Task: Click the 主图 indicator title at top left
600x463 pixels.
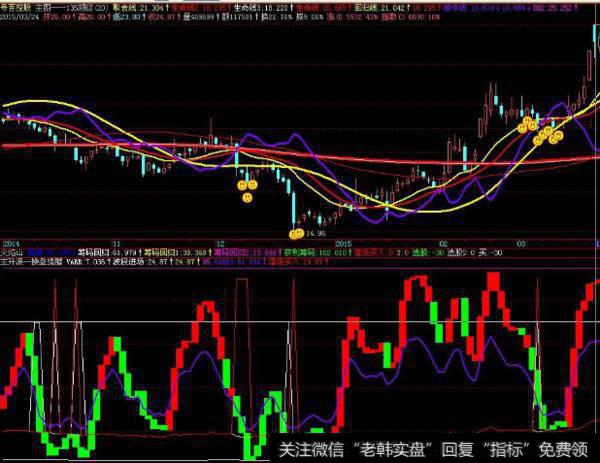Action: 46,5
